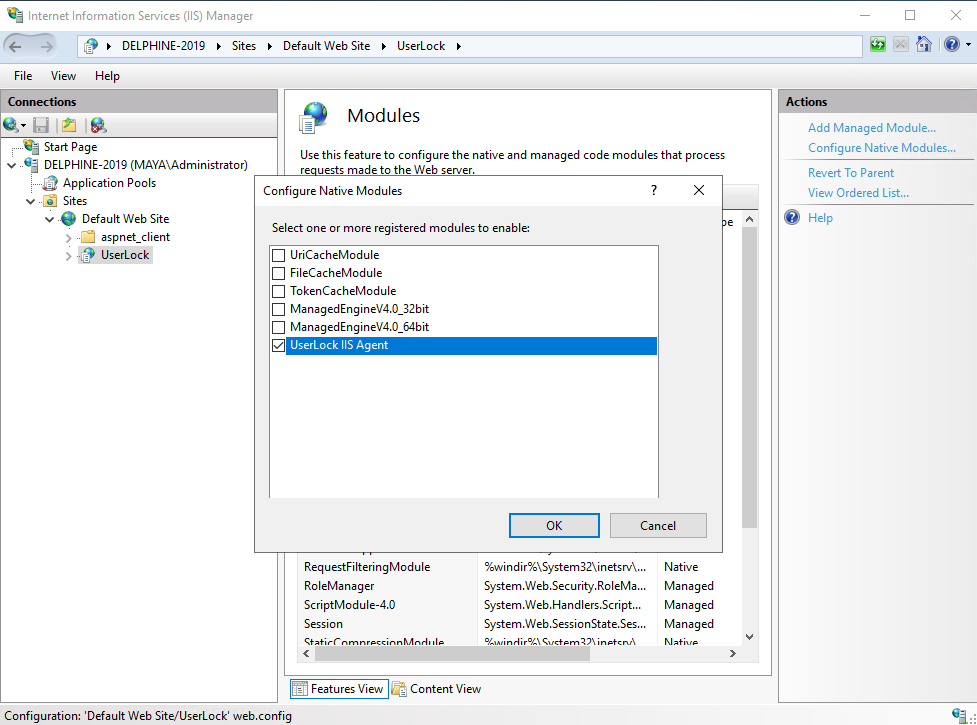The height and width of the screenshot is (725, 977).
Task: Collapse the DELPHINE-2019 server node
Action: pyautogui.click(x=12, y=165)
